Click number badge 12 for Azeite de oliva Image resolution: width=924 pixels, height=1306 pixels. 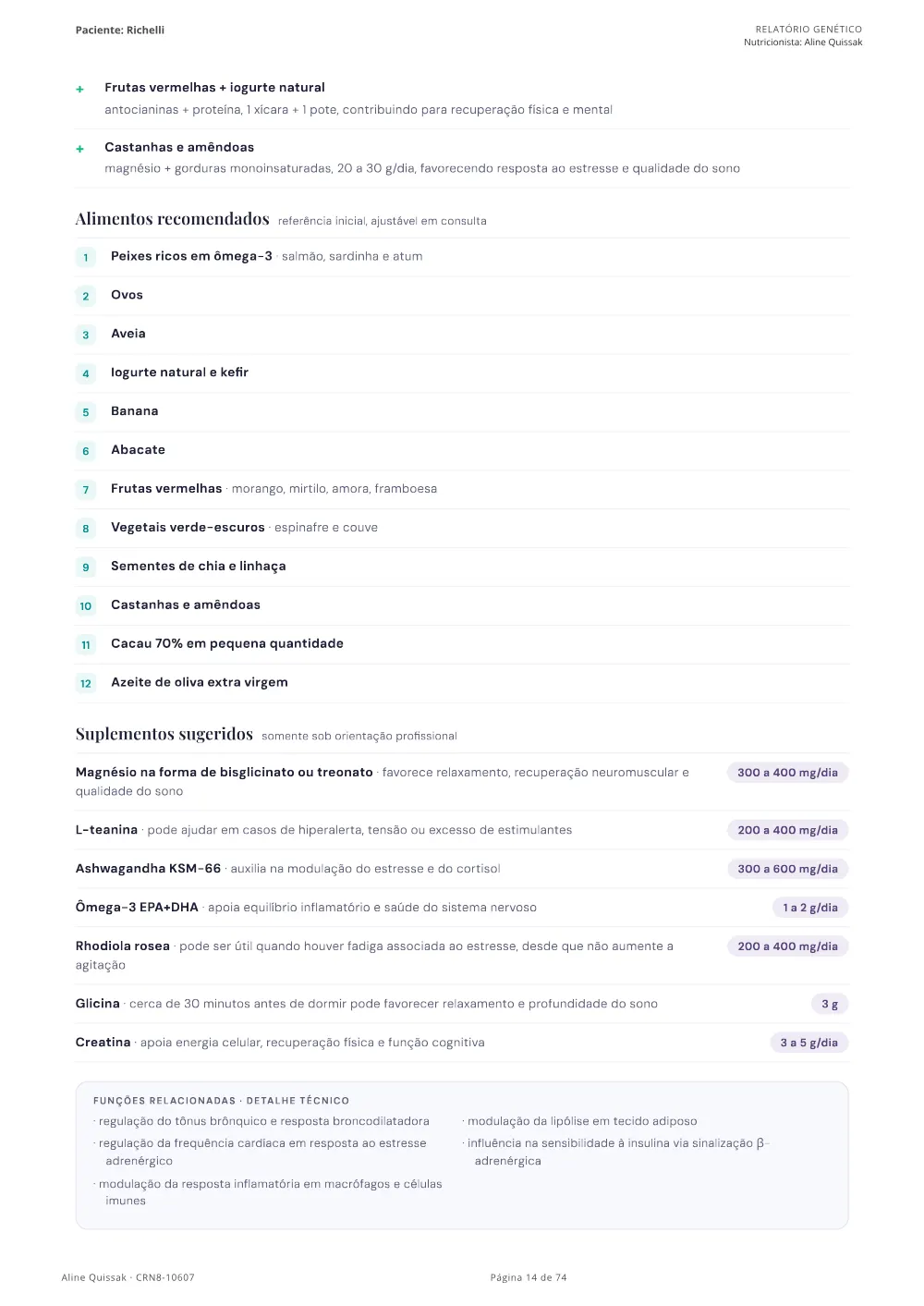pos(86,684)
